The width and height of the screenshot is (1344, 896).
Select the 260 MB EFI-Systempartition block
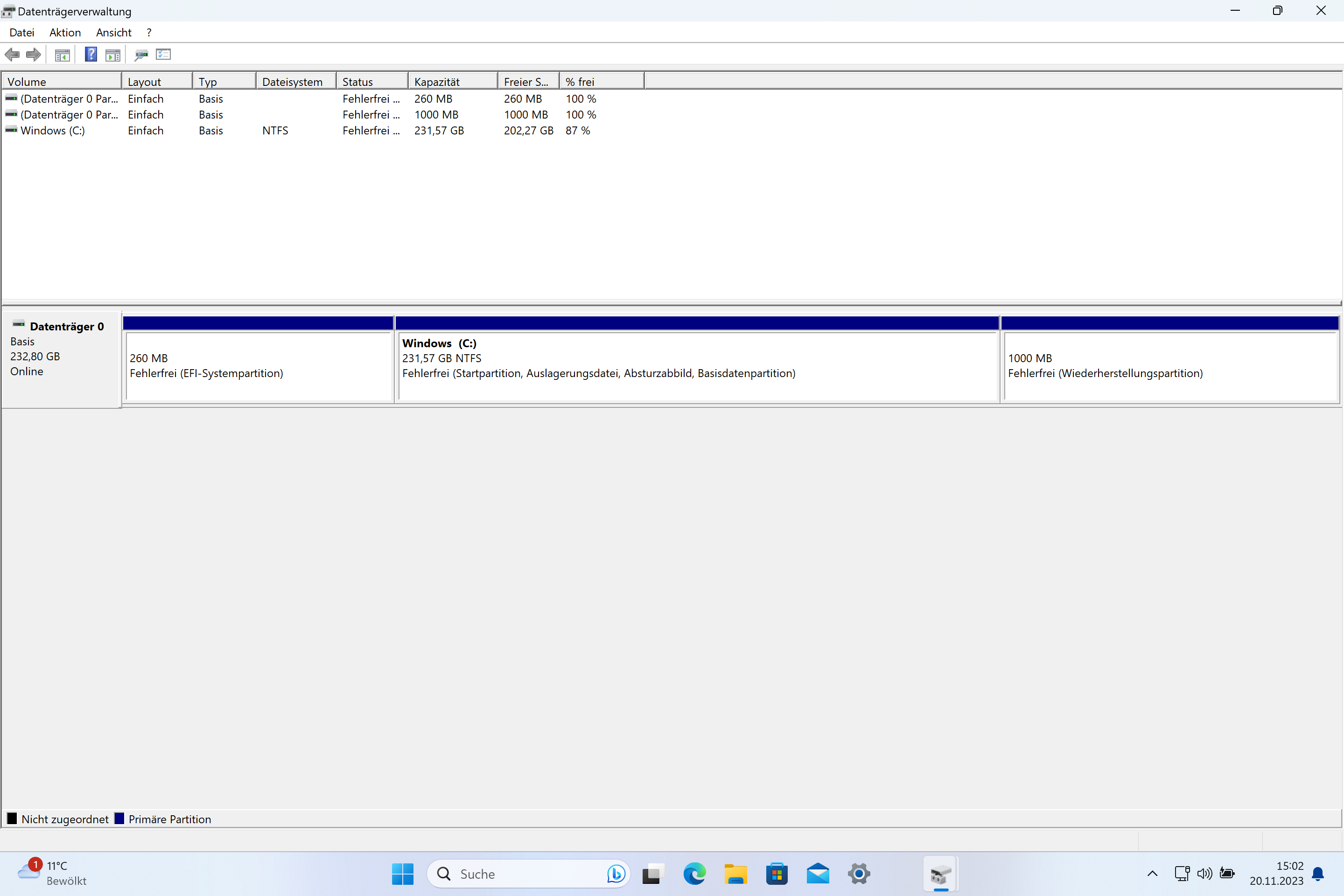(258, 366)
